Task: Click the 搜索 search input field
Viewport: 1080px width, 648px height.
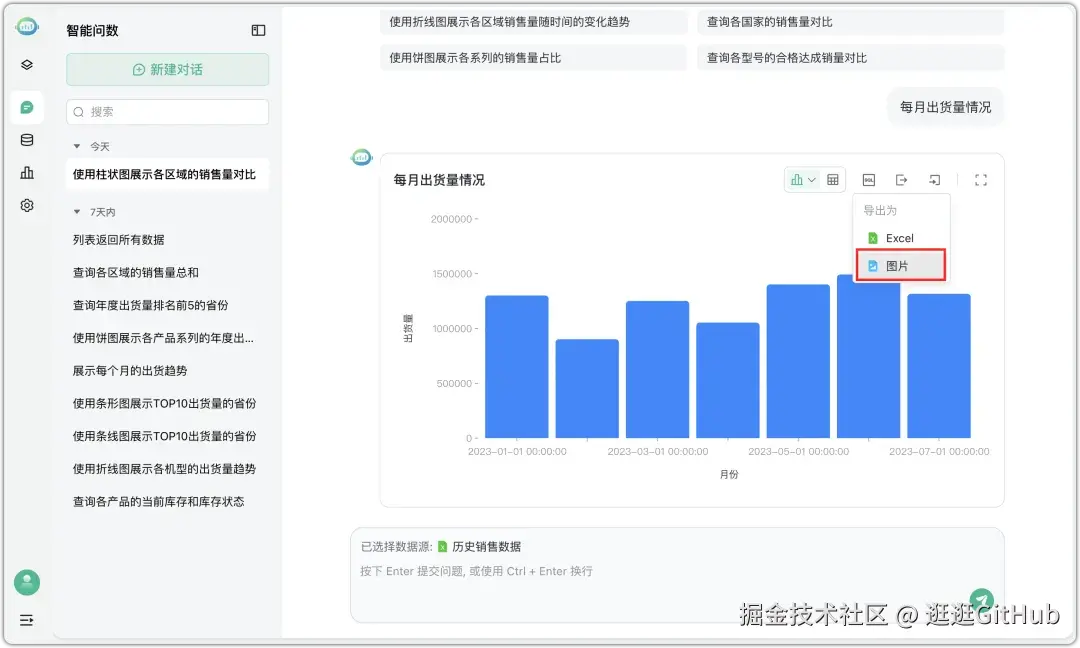Action: click(167, 112)
